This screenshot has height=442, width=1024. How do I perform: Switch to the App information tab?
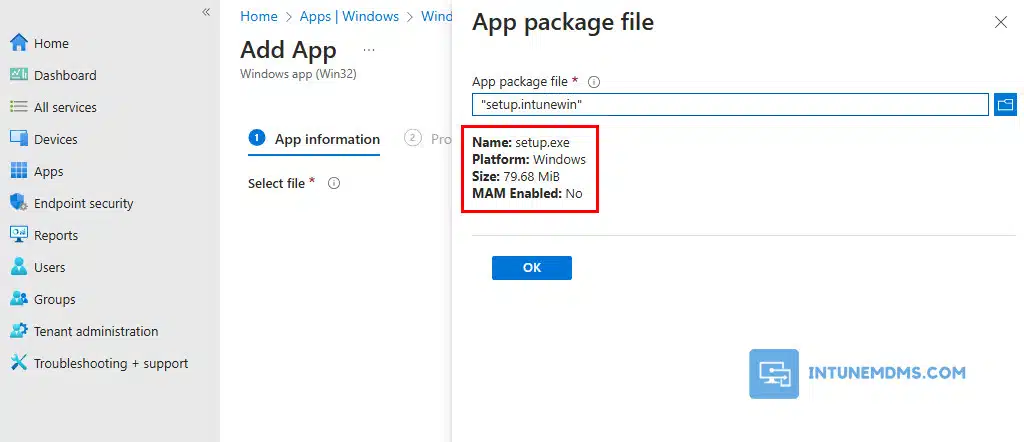coord(327,140)
